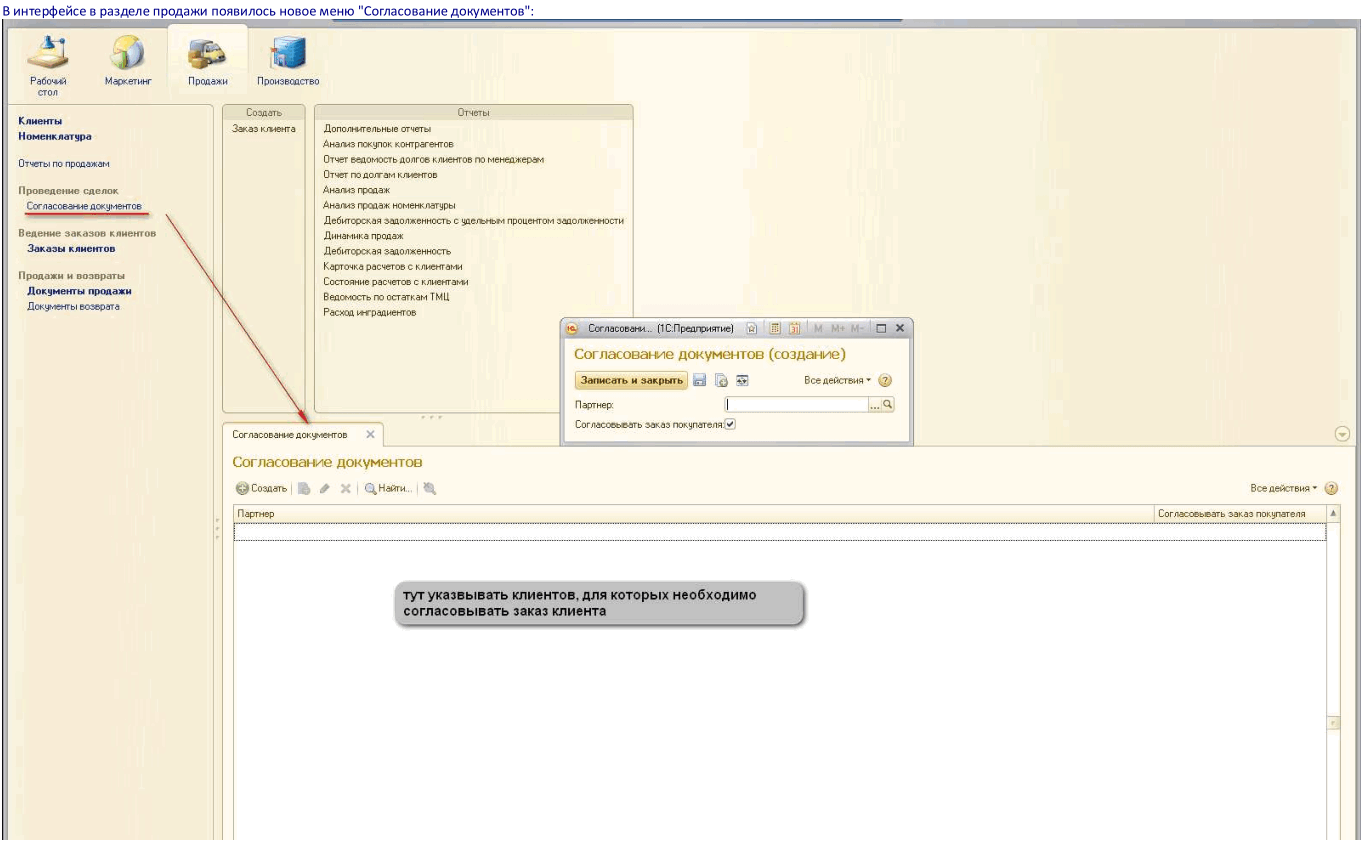Click cancel search icon in list toolbar
Image resolution: width=1365 pixels, height=845 pixels.
(x=430, y=489)
